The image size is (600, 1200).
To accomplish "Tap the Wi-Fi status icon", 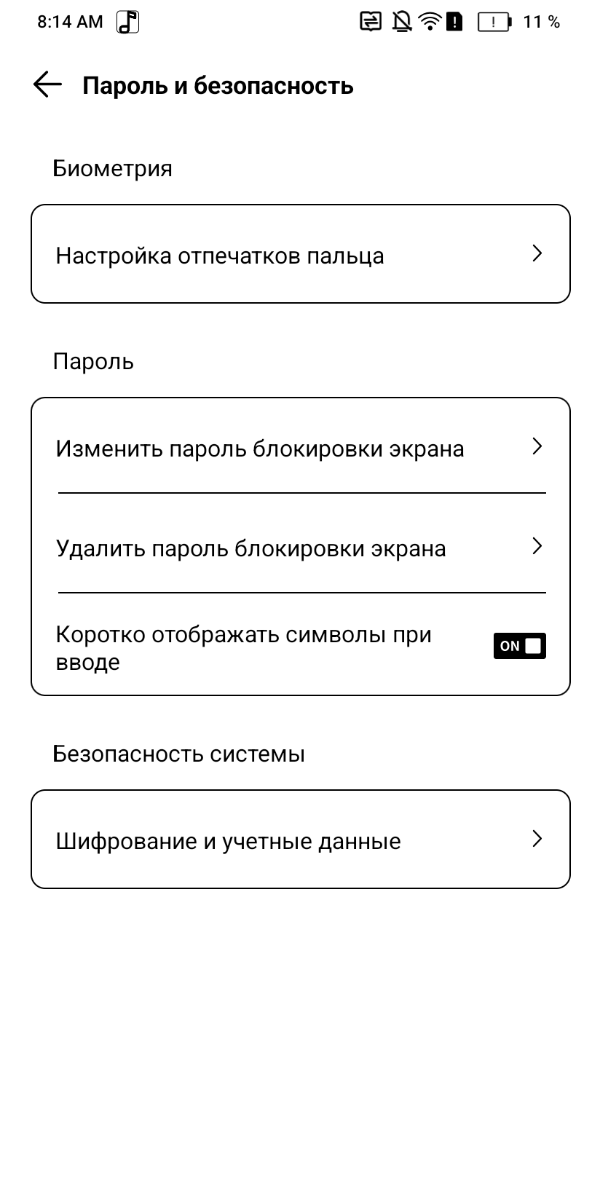I will (x=431, y=22).
